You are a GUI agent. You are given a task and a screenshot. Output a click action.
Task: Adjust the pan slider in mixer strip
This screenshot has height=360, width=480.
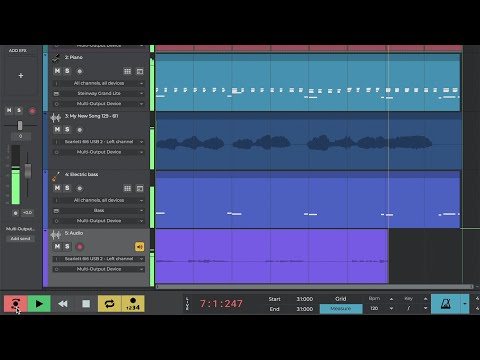[x=20, y=125]
